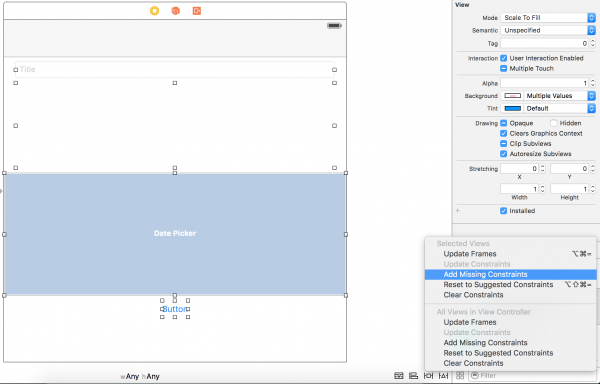Image resolution: width=600 pixels, height=384 pixels.
Task: Open the Semantic dropdown Unspecified
Action: [x=548, y=30]
